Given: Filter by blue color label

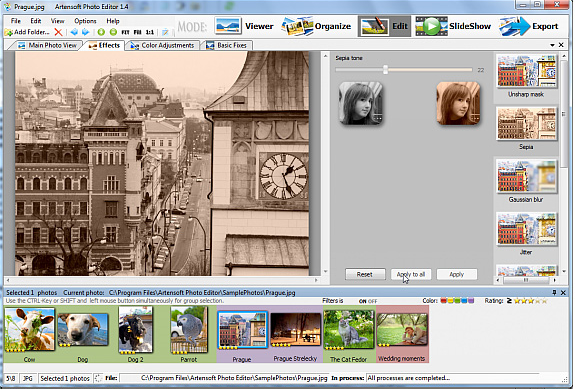Looking at the screenshot, I should click(x=464, y=301).
